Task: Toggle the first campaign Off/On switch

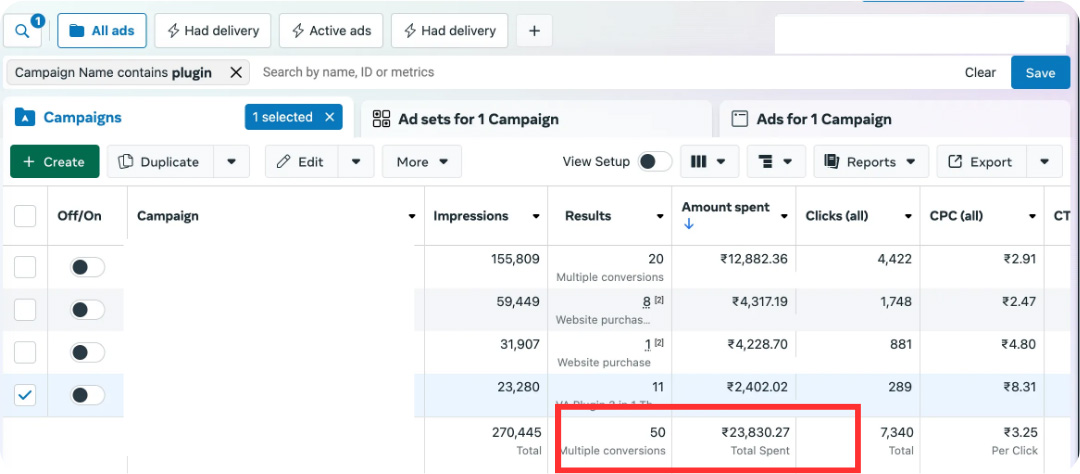Action: click(87, 267)
